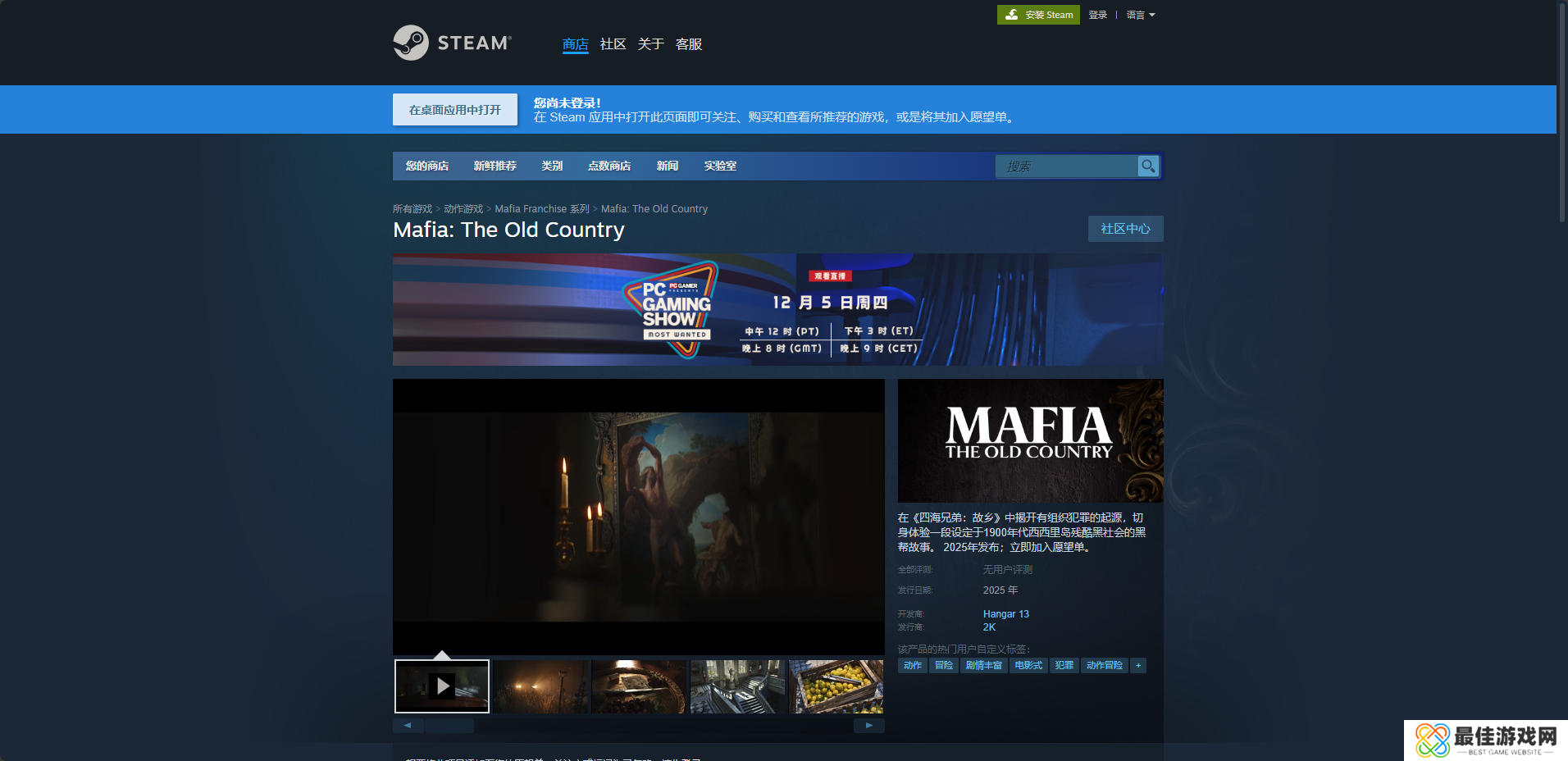Screen dimensions: 1568x761
Task: Click the 在桌面应用中打开 button
Action: [x=455, y=110]
